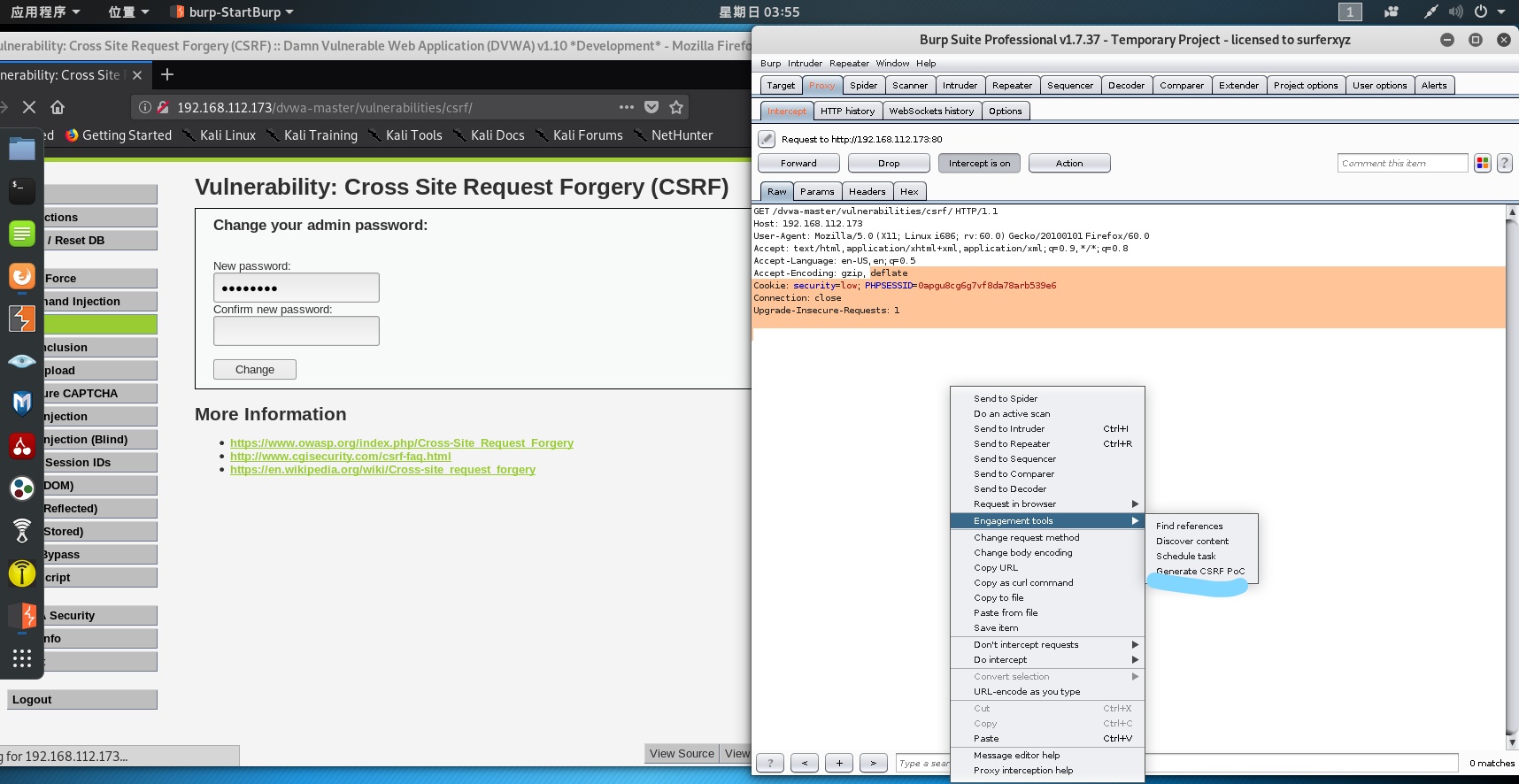Toggle Intercept is on button
This screenshot has width=1519, height=784.
click(x=979, y=163)
